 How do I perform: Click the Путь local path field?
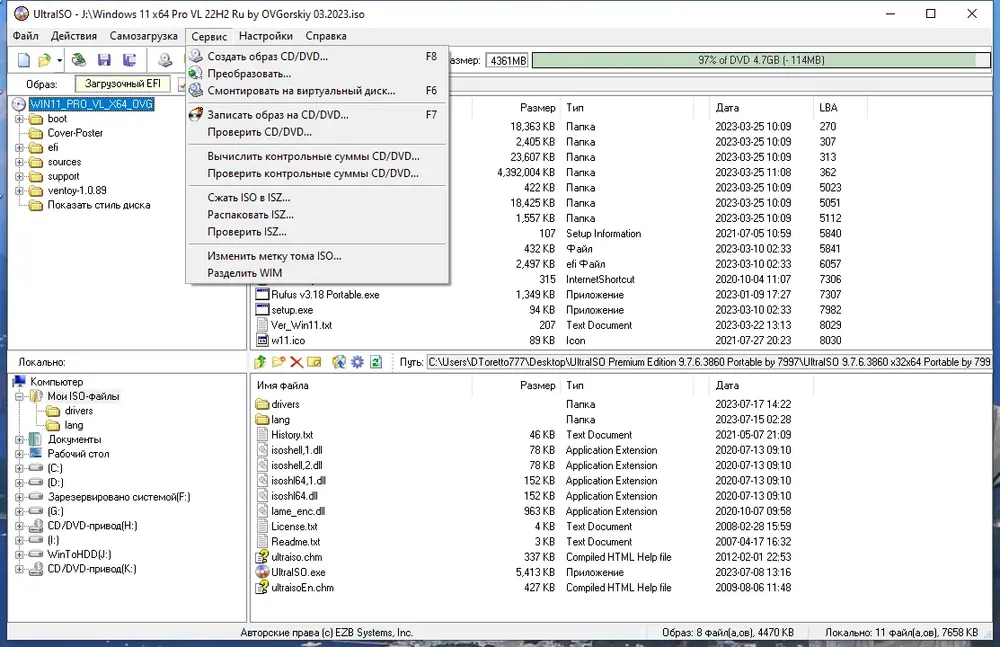709,362
